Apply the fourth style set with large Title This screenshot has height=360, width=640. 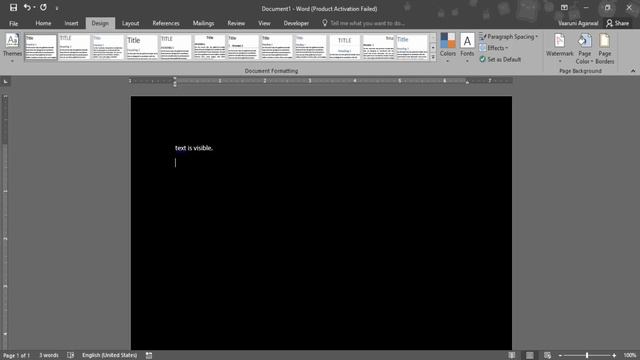[142, 47]
